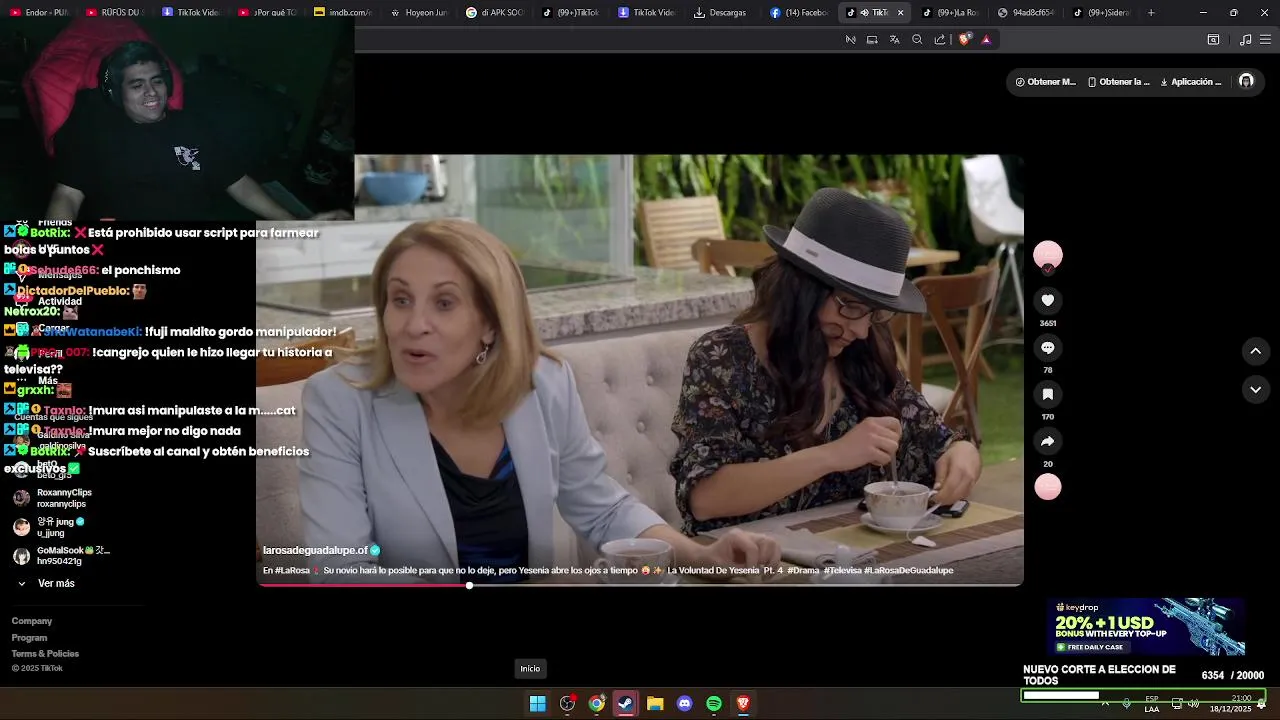Switch to the Endor - PUI browser tab
Screen dimensions: 1280x720
tap(40, 13)
